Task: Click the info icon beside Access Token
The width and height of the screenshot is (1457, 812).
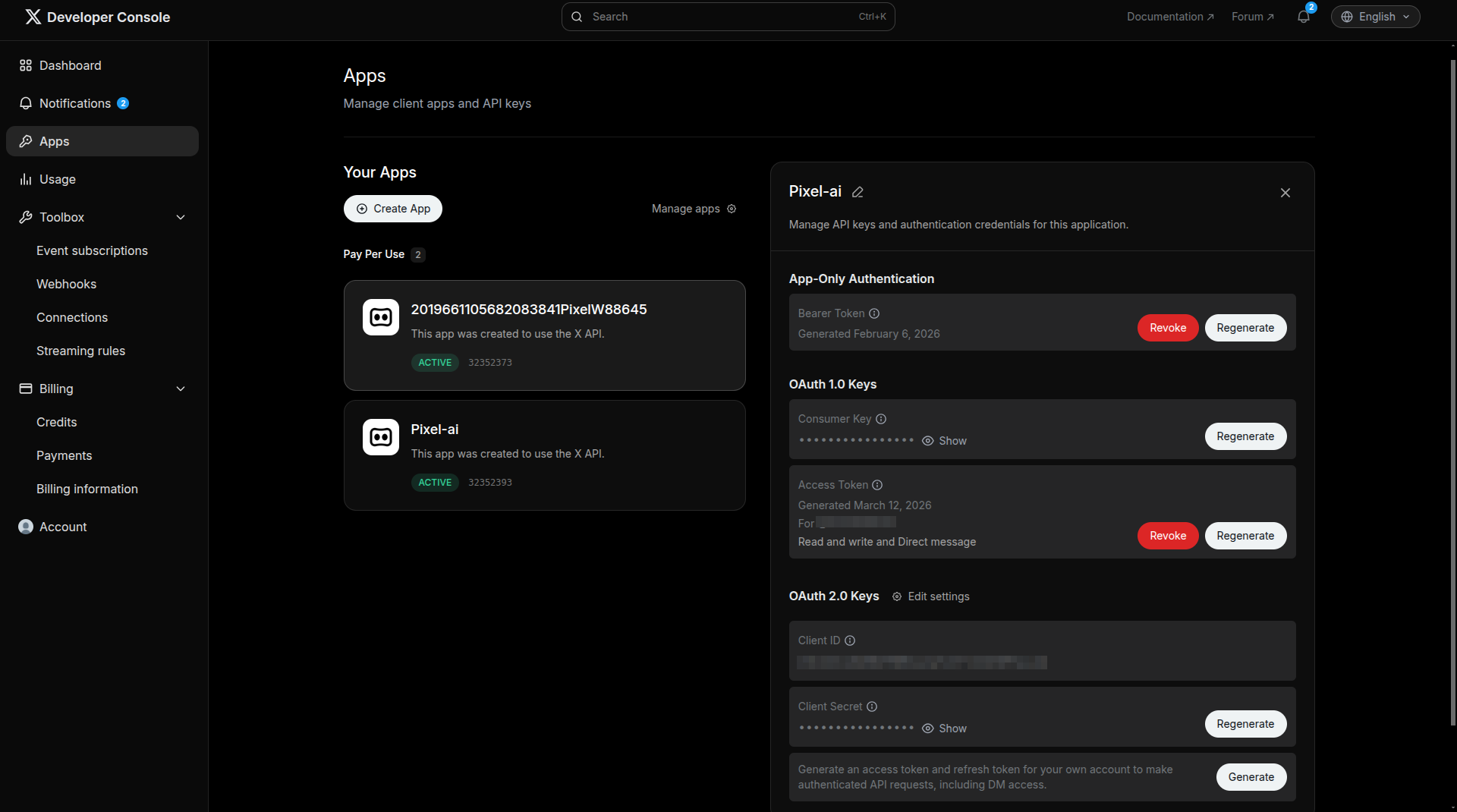Action: (877, 485)
